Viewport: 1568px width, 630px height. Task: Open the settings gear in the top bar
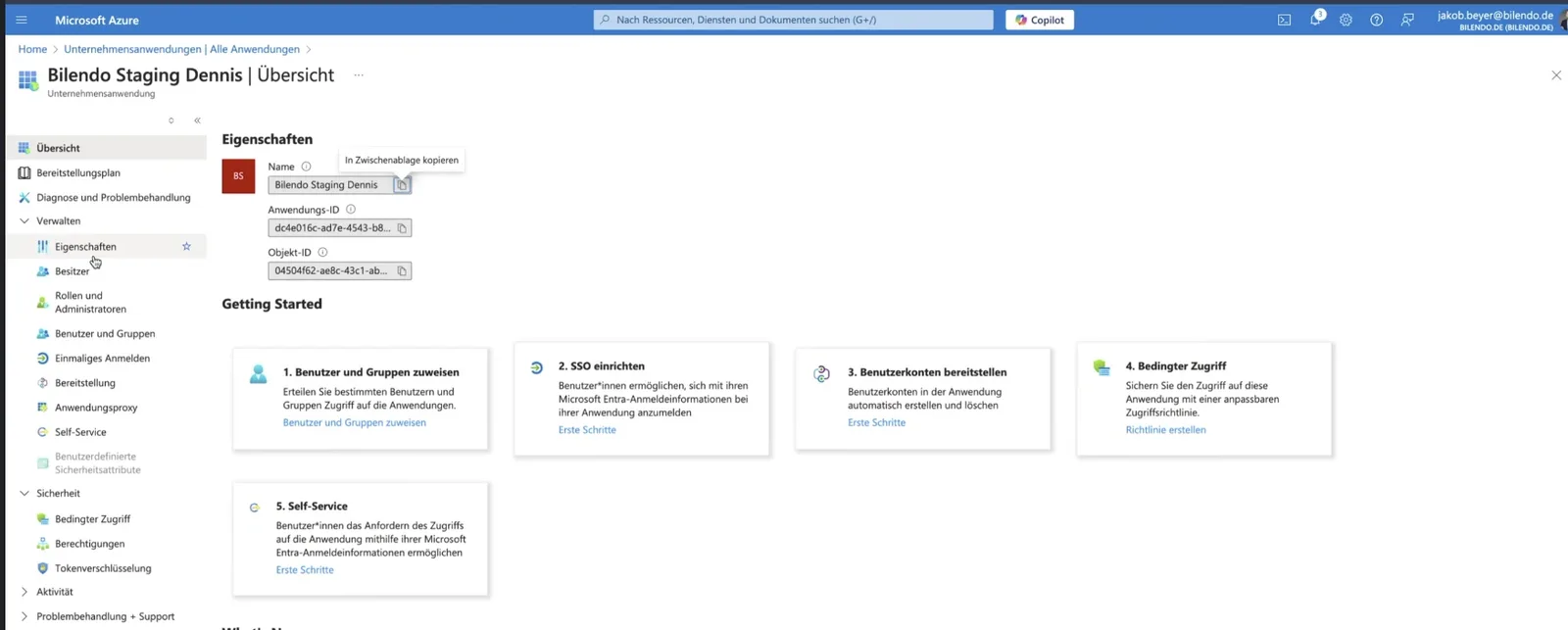pos(1346,20)
